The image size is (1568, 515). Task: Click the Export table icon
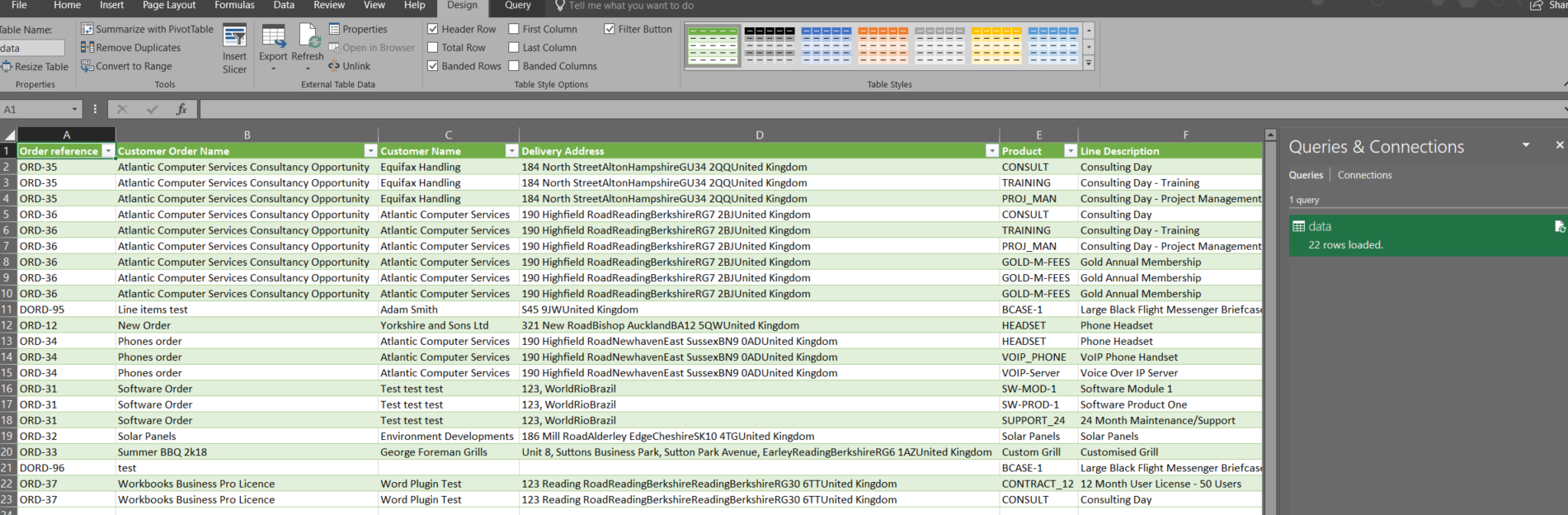[273, 37]
